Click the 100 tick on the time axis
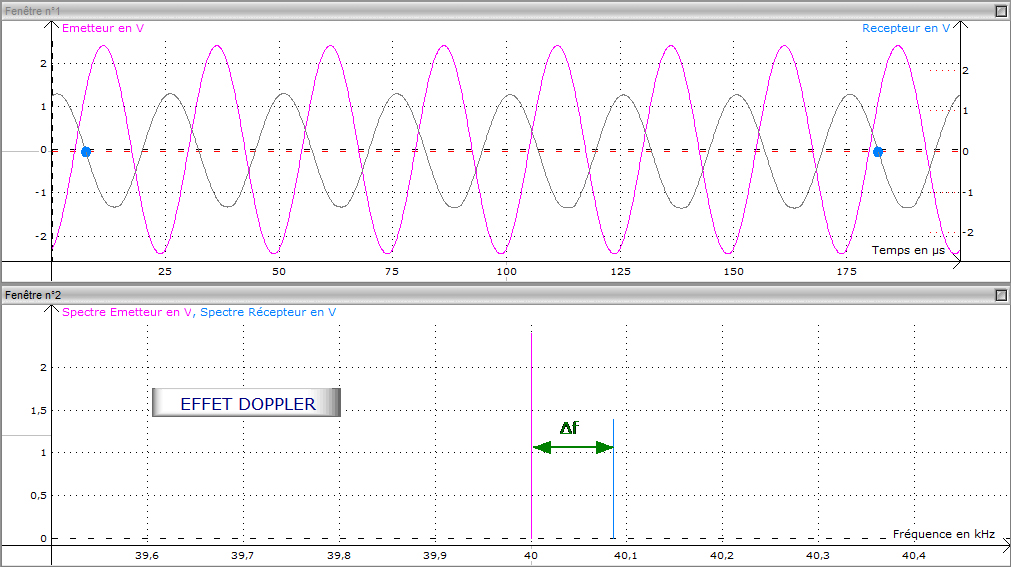This screenshot has height=567, width=1011. [x=506, y=272]
